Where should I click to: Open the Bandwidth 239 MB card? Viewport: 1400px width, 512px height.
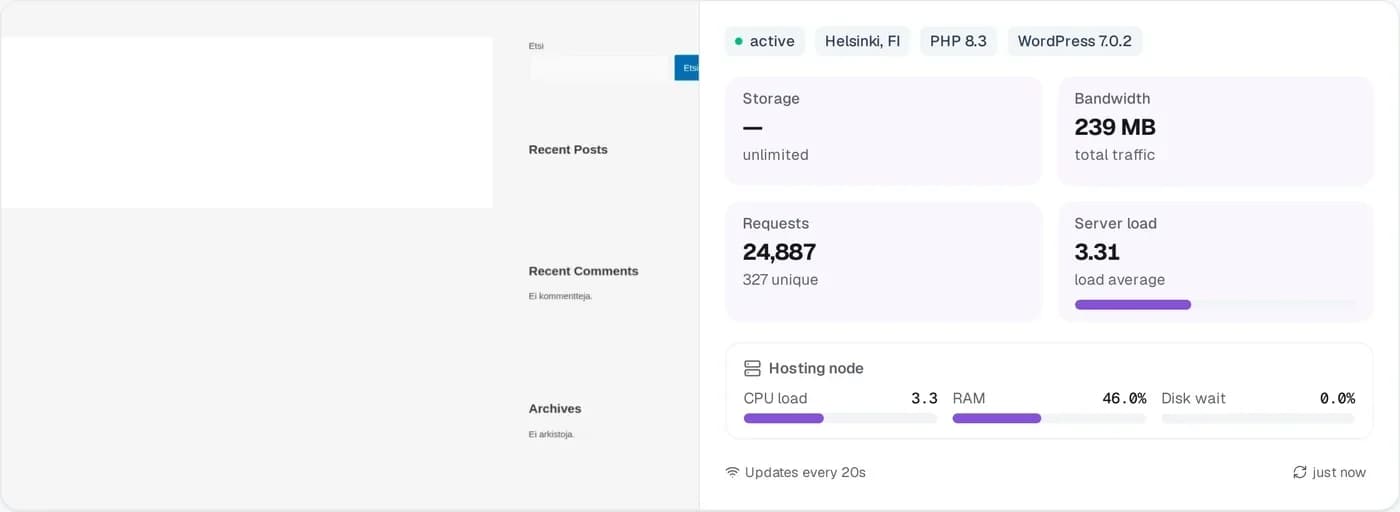(1215, 131)
